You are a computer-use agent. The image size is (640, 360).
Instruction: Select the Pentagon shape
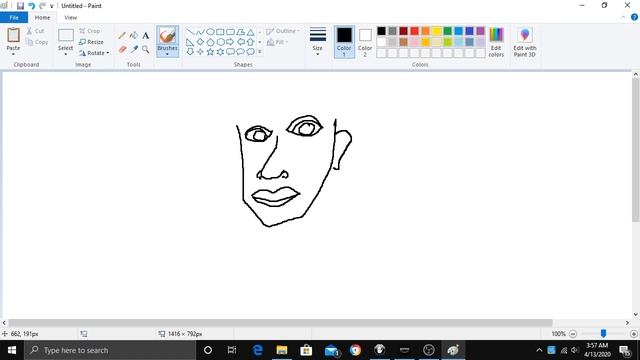coord(210,42)
